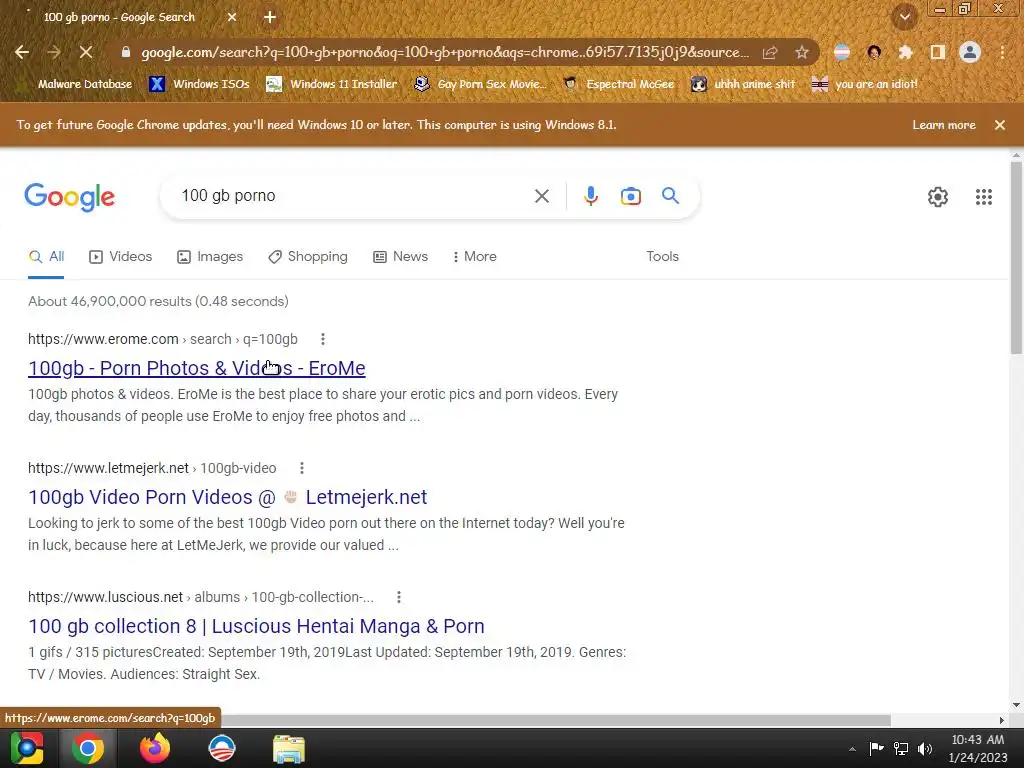Open the Letmejerk.net result title link
Viewport: 1024px width, 768px height.
[x=227, y=497]
